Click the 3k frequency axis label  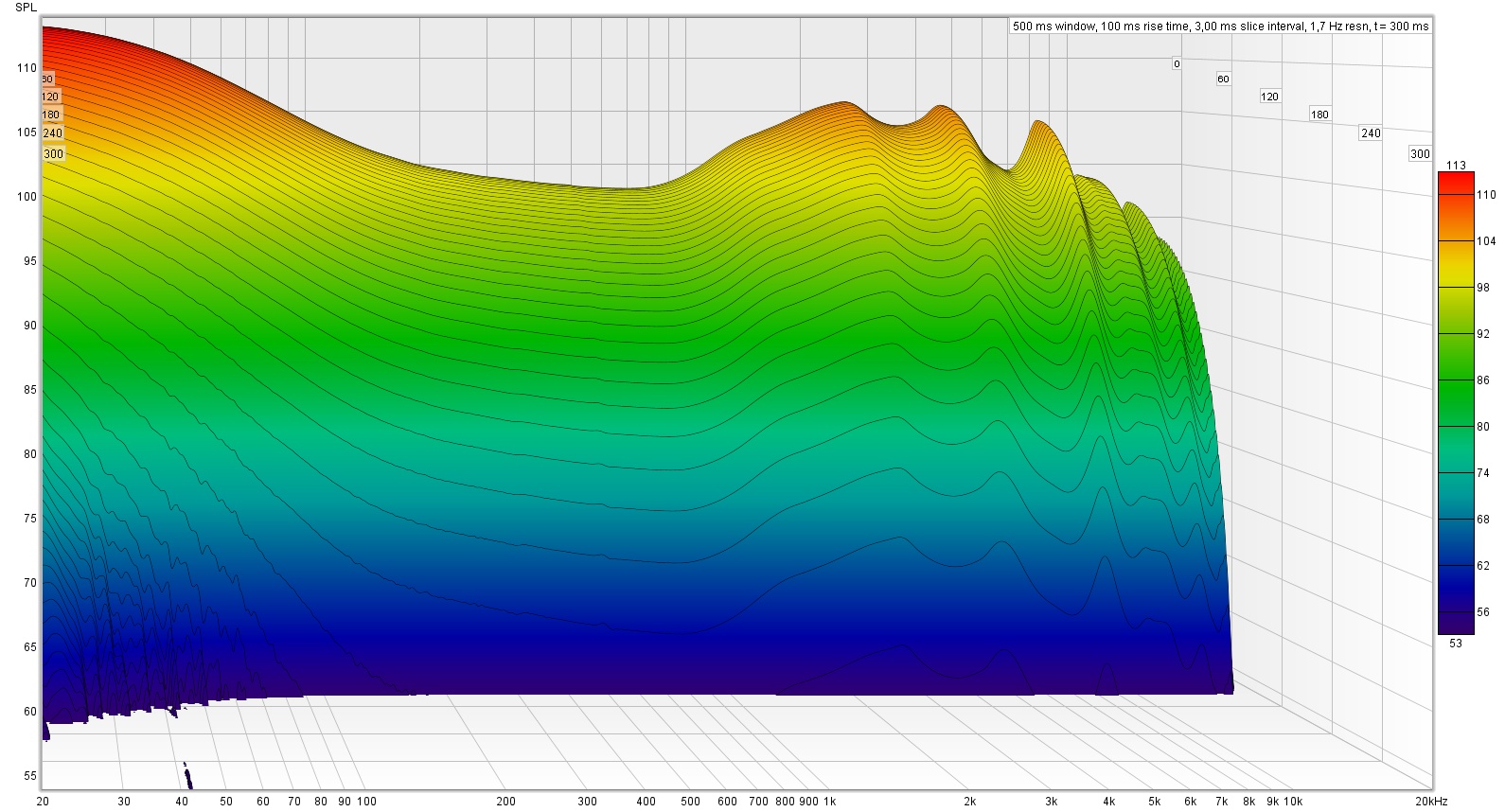point(1052,802)
